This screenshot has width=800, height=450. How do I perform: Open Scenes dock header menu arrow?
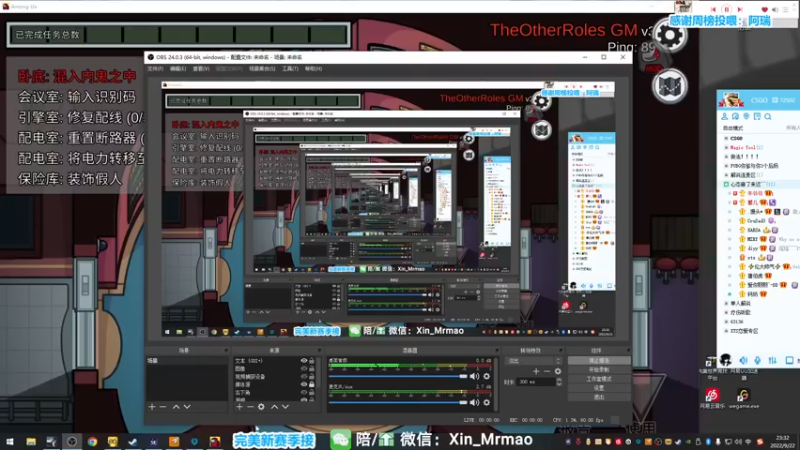point(226,351)
